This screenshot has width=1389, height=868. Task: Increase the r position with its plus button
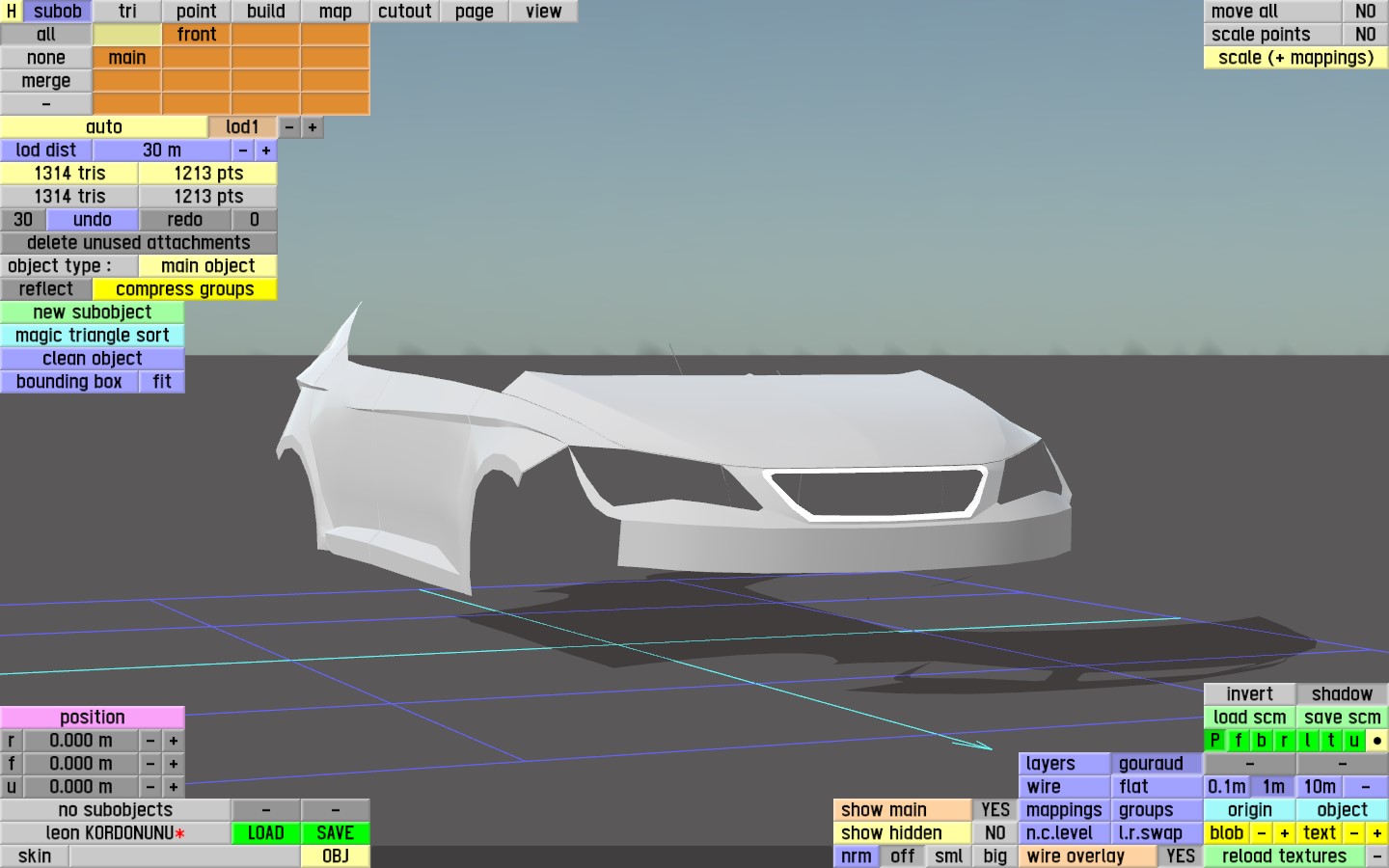[174, 741]
